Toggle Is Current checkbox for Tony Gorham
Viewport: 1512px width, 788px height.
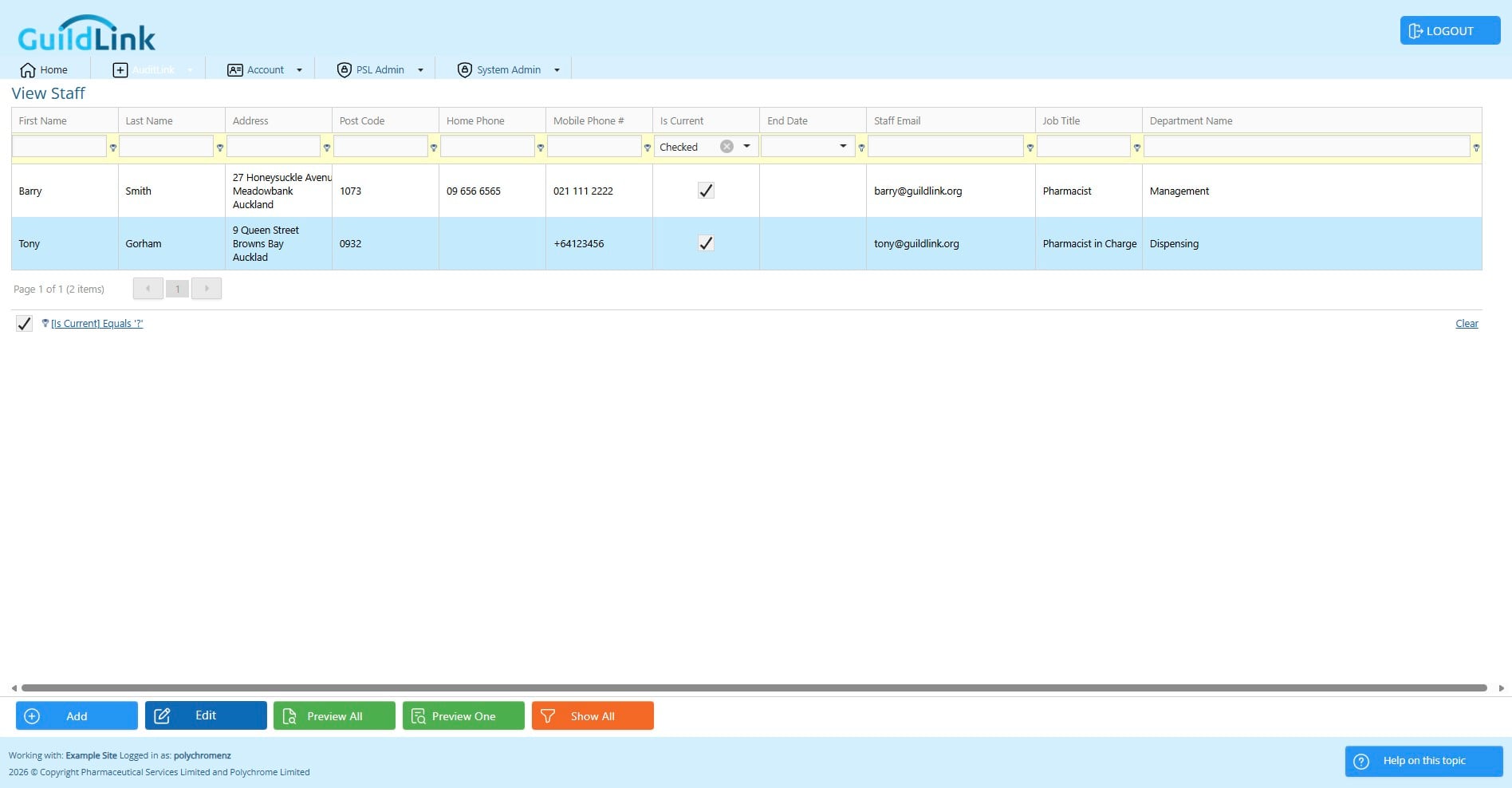pos(706,243)
